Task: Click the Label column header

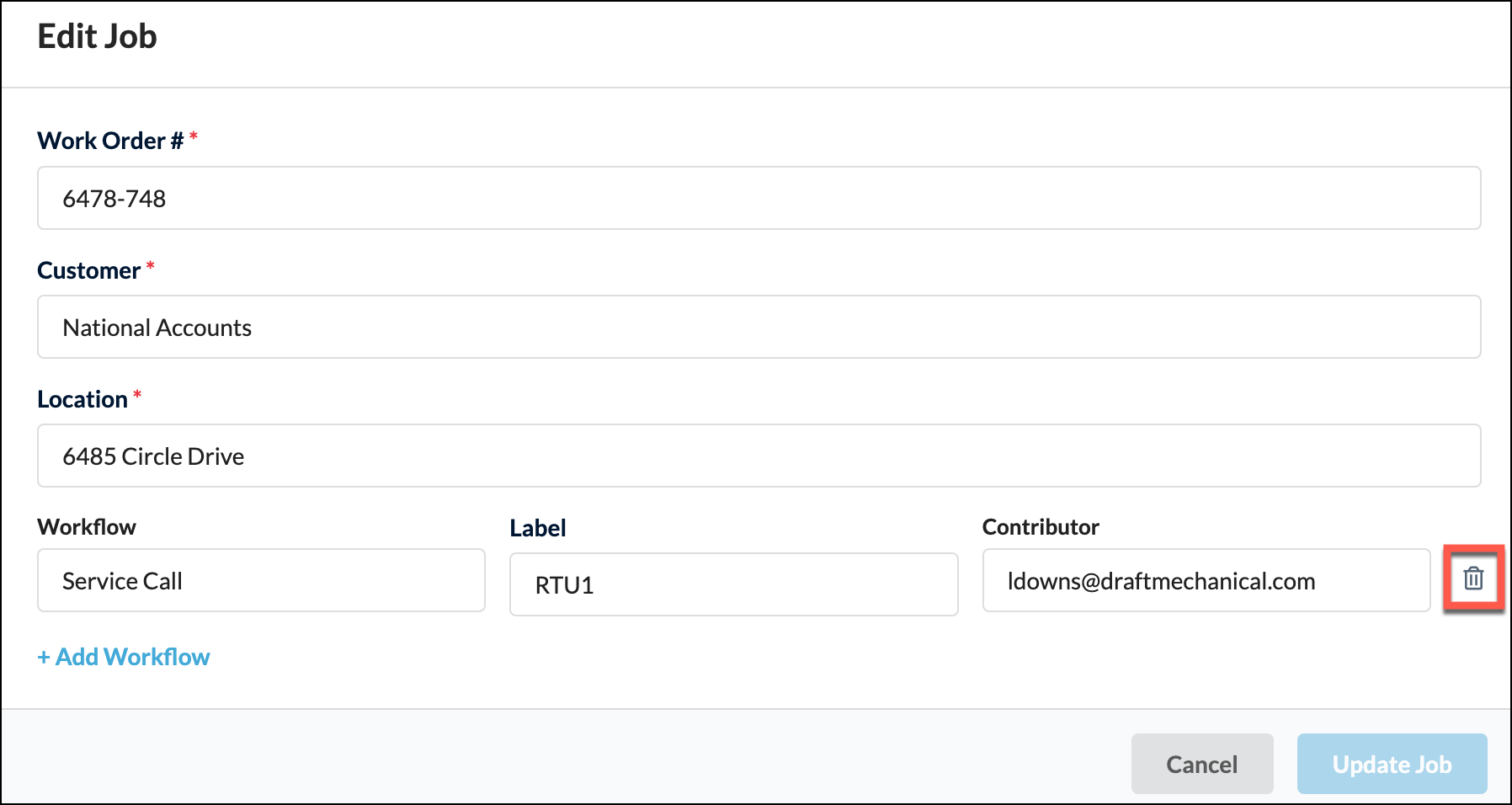Action: 537,528
